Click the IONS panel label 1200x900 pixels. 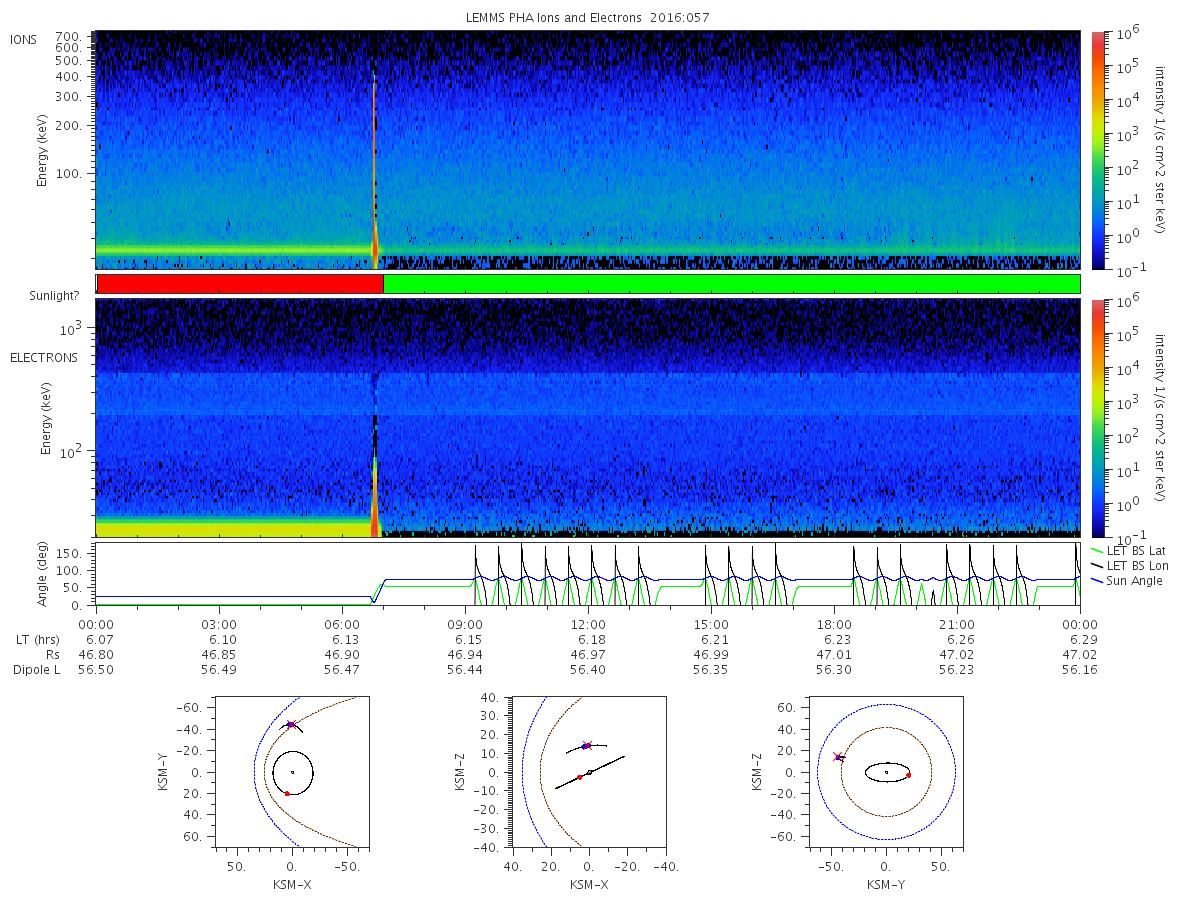24,40
